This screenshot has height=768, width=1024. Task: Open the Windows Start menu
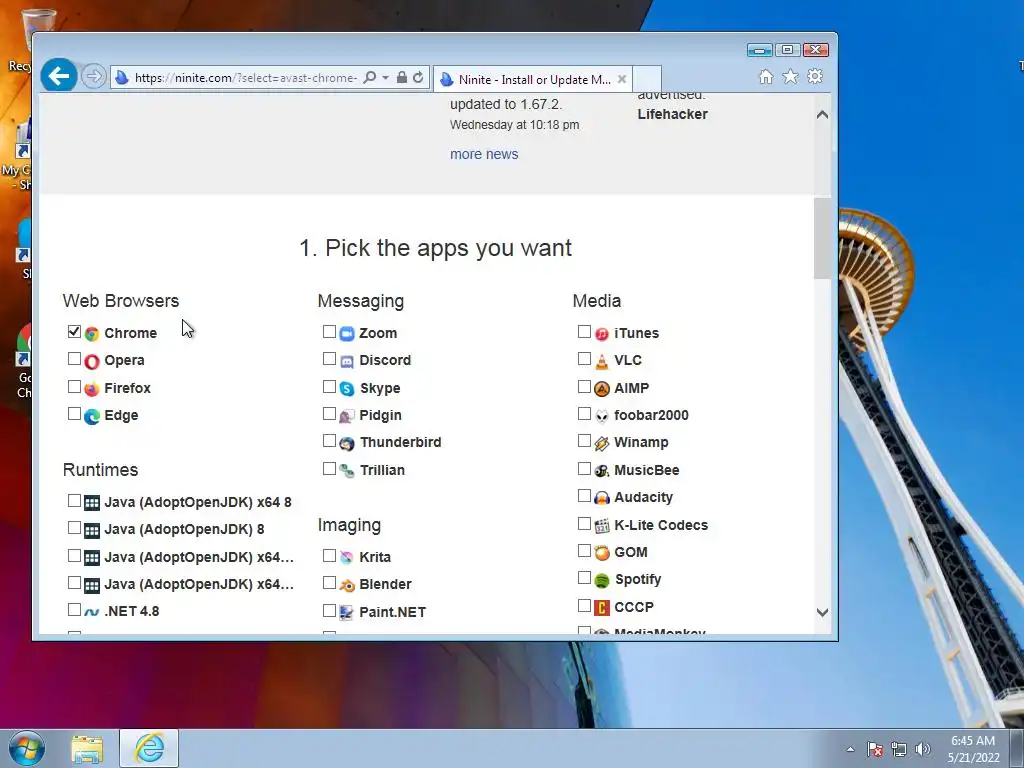[27, 749]
